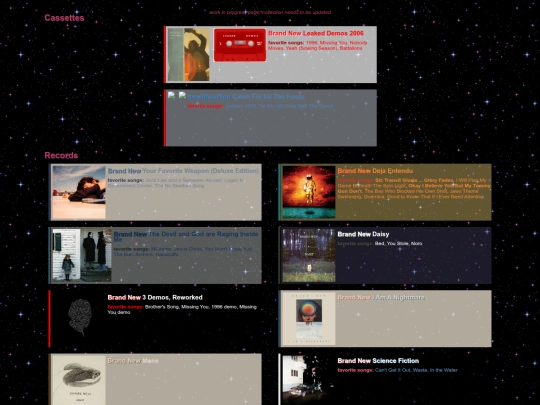Image resolution: width=540 pixels, height=405 pixels.
Task: Click favorite songs text with 'Sic Transit Gloria'
Action: click(x=414, y=188)
